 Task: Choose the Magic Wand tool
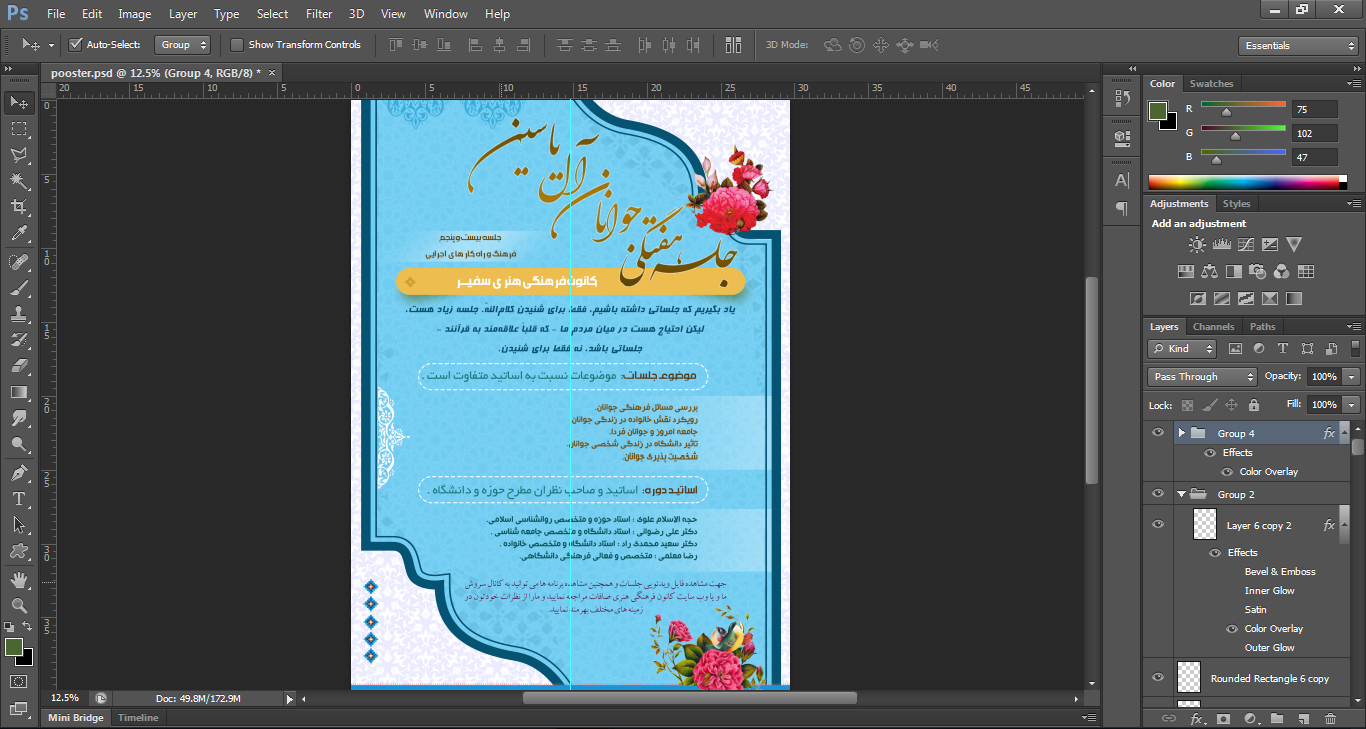point(19,181)
